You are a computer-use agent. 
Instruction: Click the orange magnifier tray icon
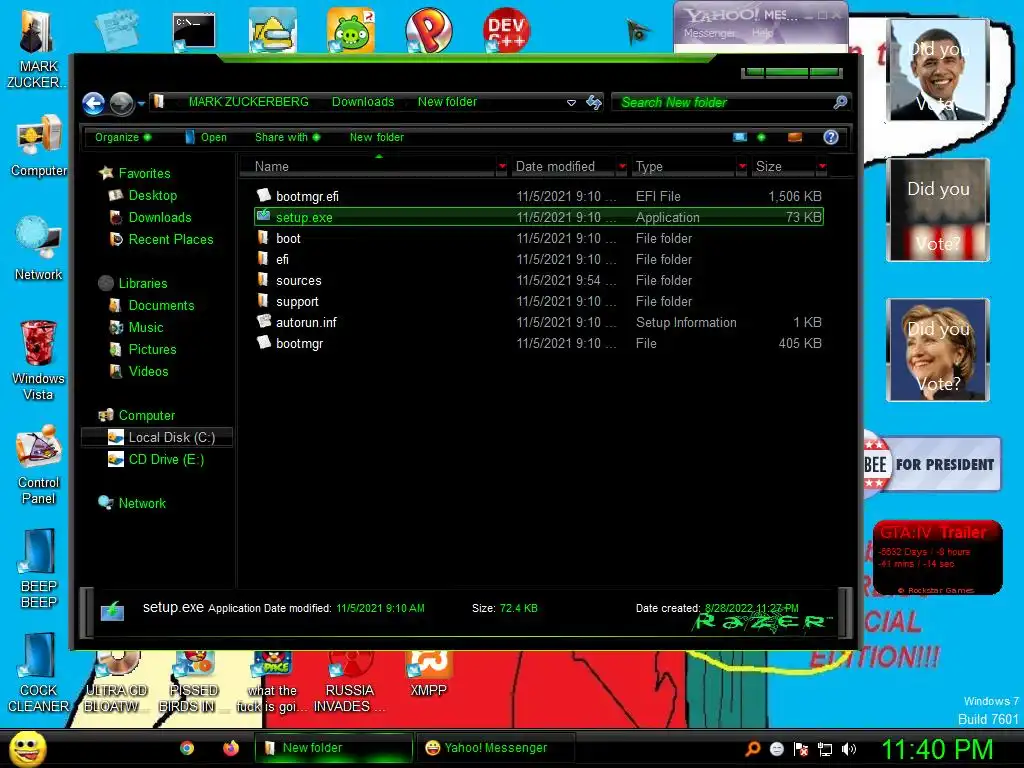(x=753, y=749)
